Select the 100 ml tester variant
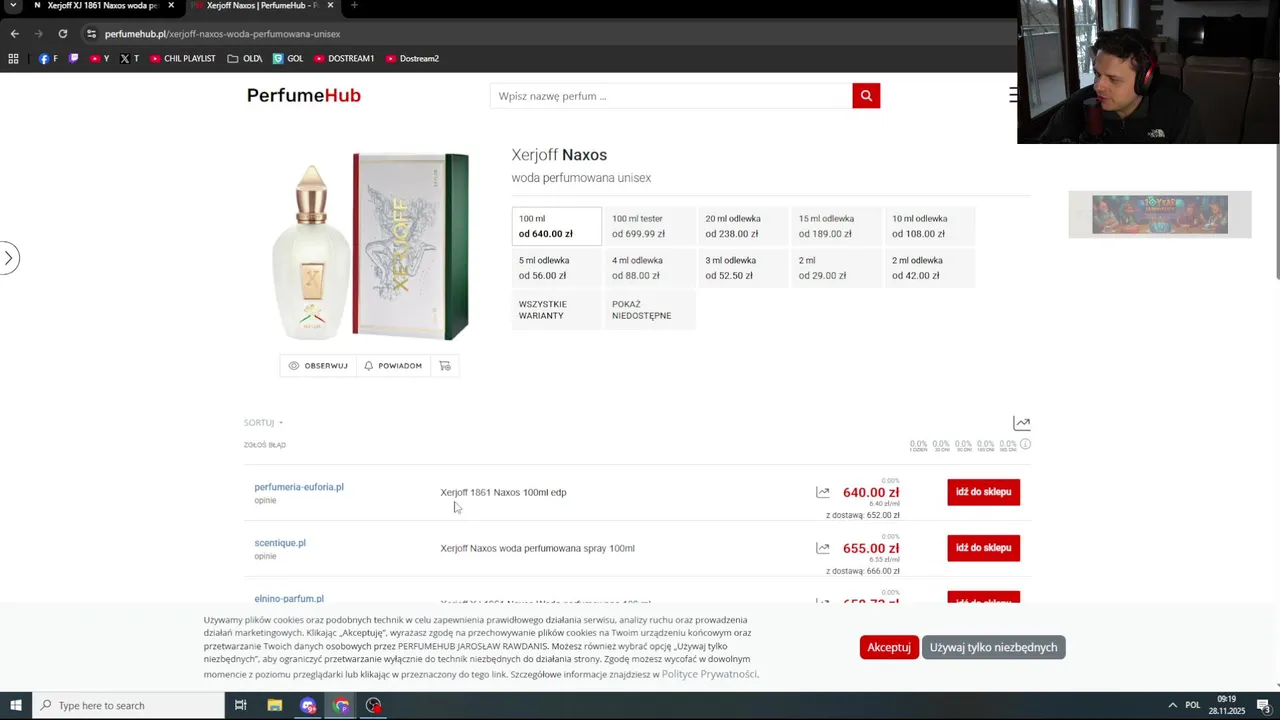The height and width of the screenshot is (720, 1280). [650, 226]
